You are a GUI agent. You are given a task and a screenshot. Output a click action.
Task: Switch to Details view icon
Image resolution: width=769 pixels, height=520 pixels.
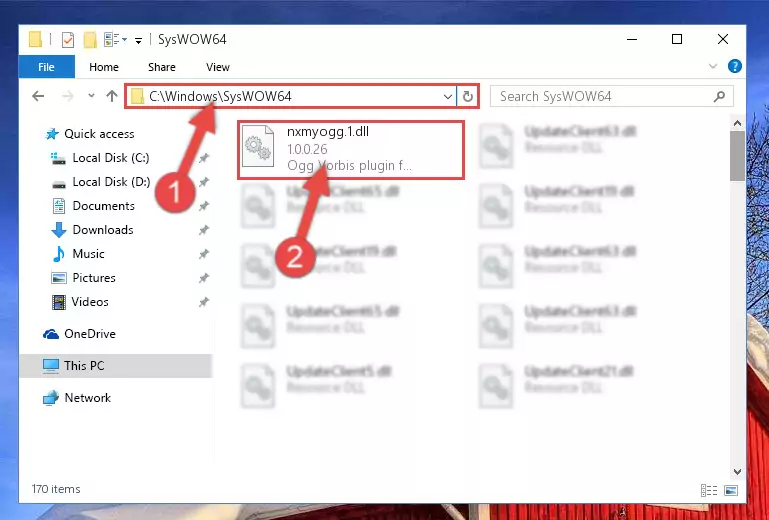tap(709, 490)
